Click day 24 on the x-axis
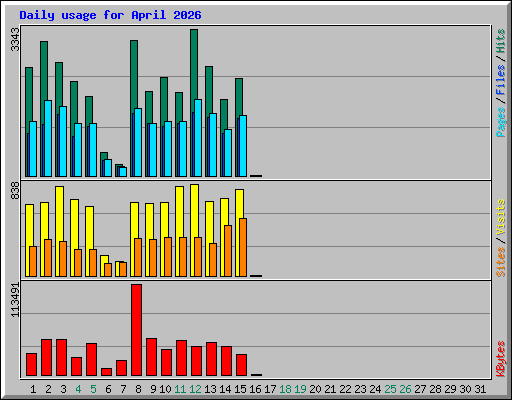This screenshot has width=512, height=400. coord(375,389)
